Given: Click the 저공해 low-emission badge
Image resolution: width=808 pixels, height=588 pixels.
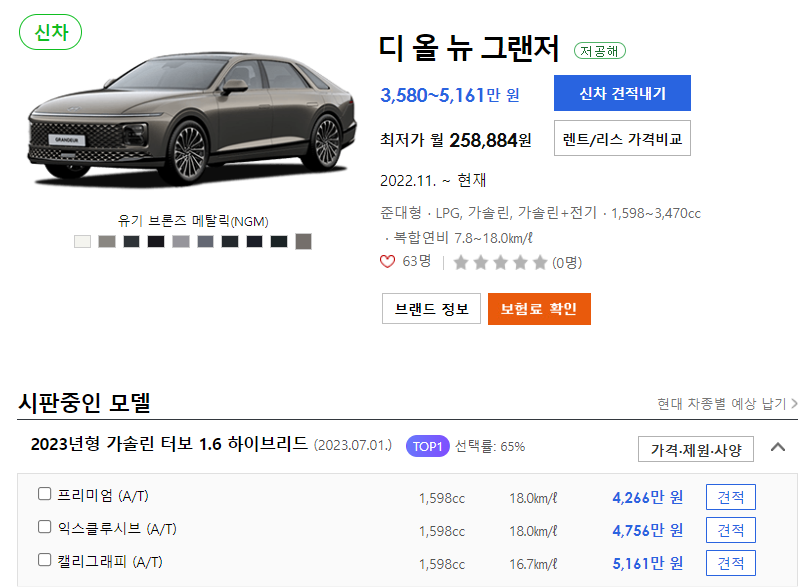Looking at the screenshot, I should point(600,51).
